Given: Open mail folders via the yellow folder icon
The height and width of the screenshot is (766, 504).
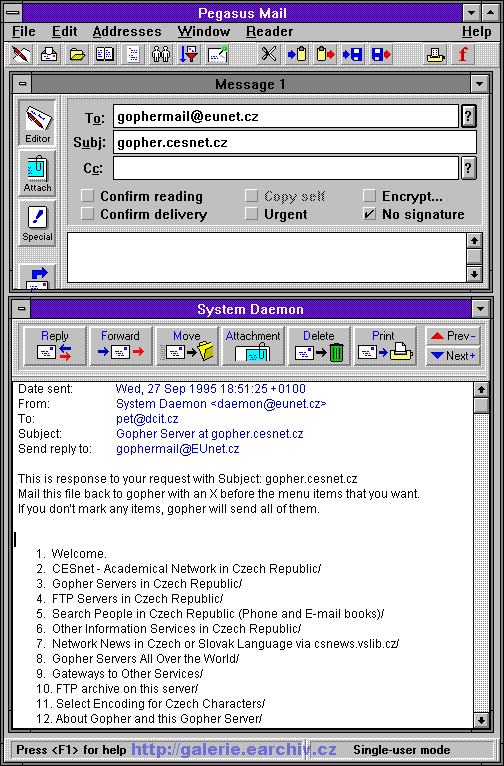Looking at the screenshot, I should click(77, 54).
